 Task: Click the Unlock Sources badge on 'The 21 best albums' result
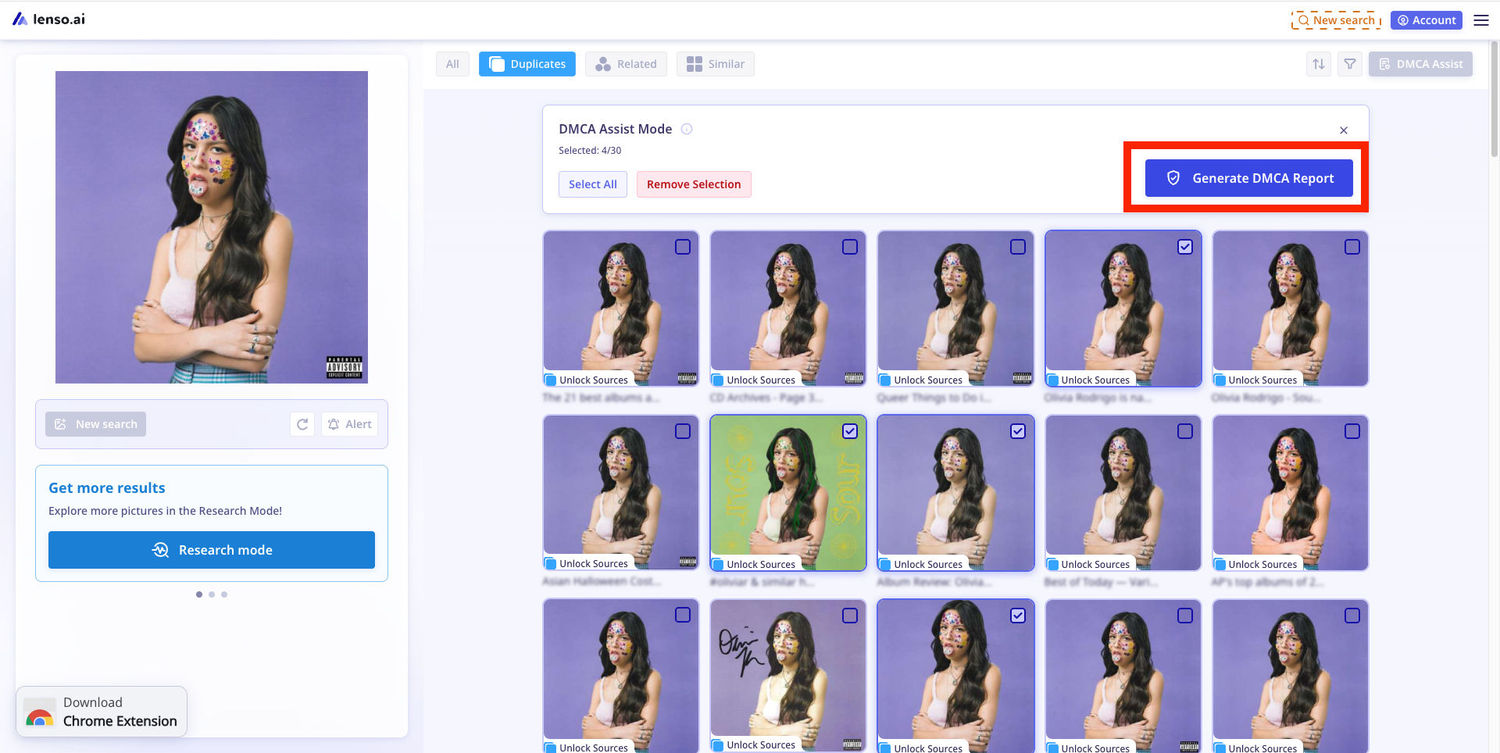(587, 380)
